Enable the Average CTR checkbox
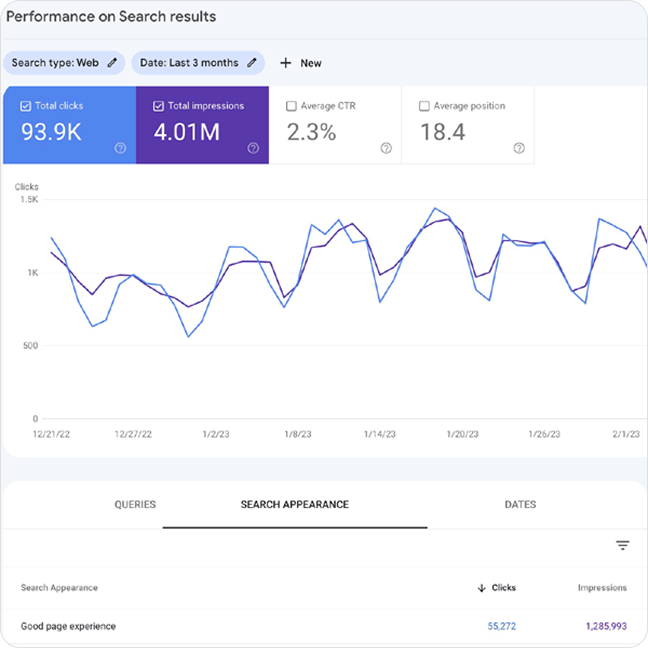 (291, 106)
